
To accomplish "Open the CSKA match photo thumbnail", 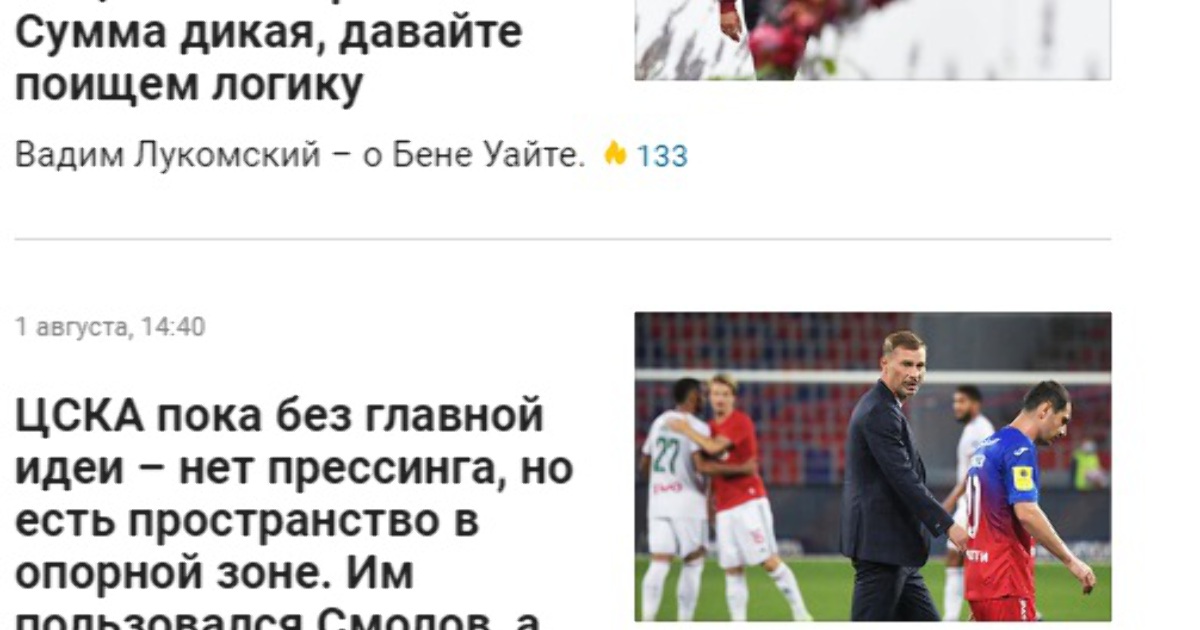I will [873, 466].
